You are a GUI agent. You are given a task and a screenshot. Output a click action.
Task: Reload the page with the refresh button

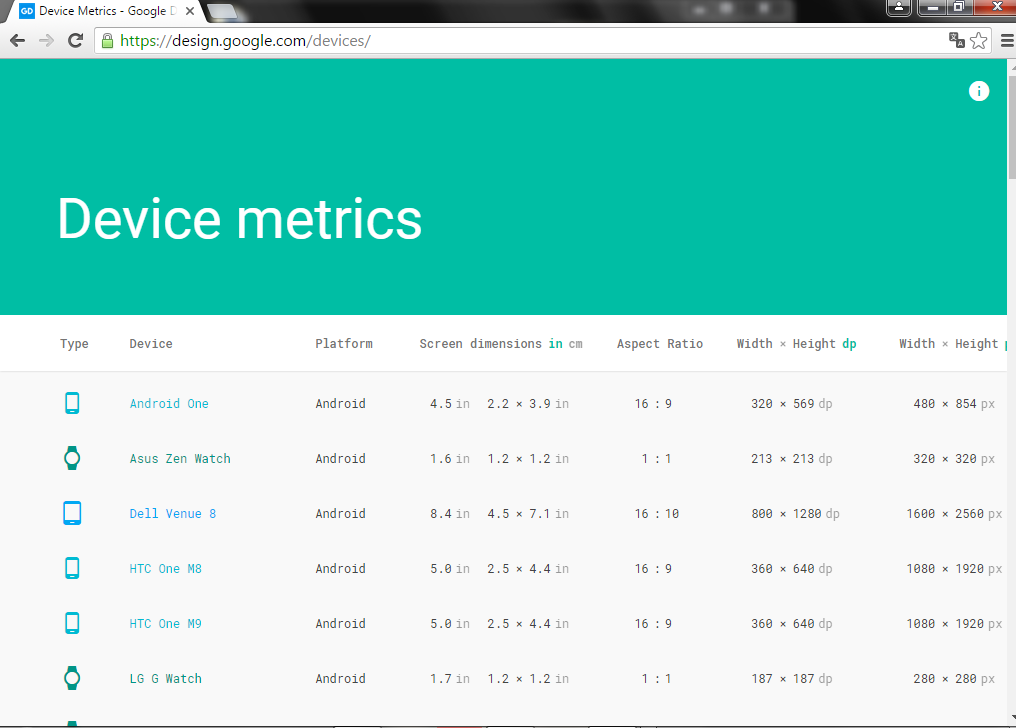coord(75,40)
